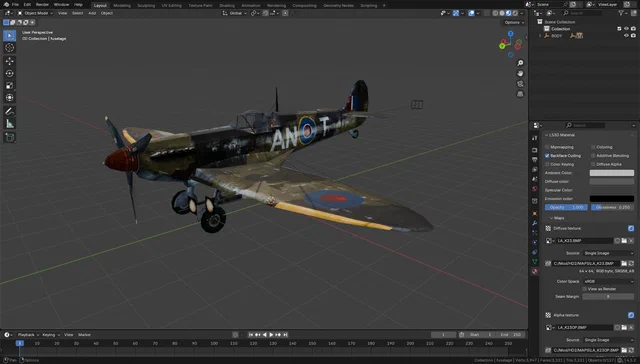Open the Object Data green triangle tab

[x=535, y=262]
